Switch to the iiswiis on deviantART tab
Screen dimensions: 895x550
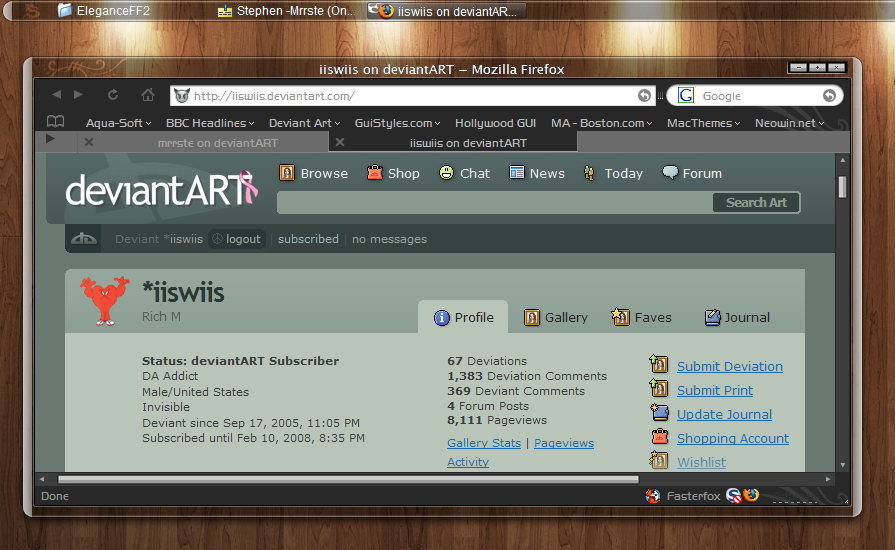pos(454,143)
